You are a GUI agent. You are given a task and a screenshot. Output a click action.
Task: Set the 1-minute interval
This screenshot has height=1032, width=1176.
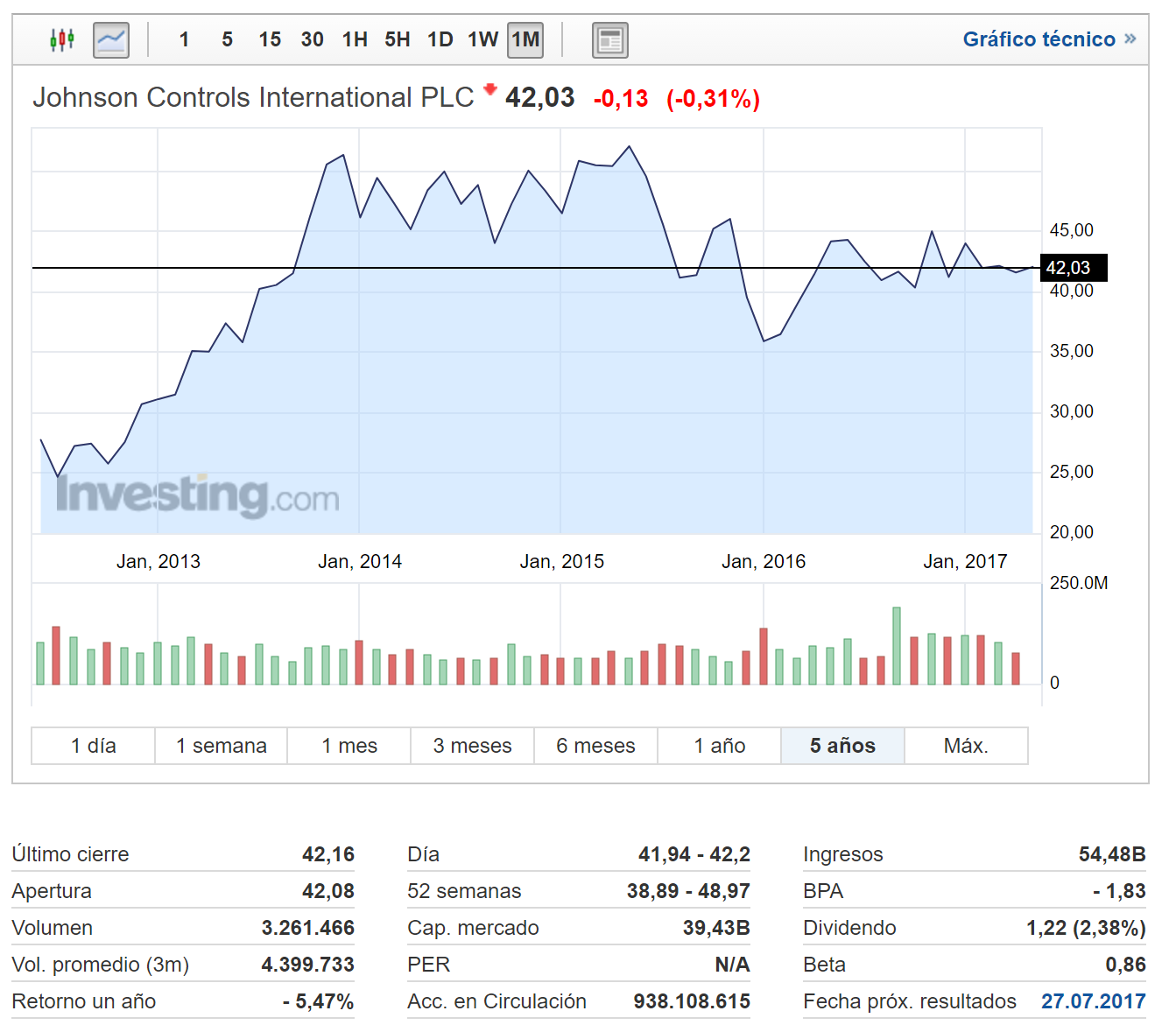point(184,39)
